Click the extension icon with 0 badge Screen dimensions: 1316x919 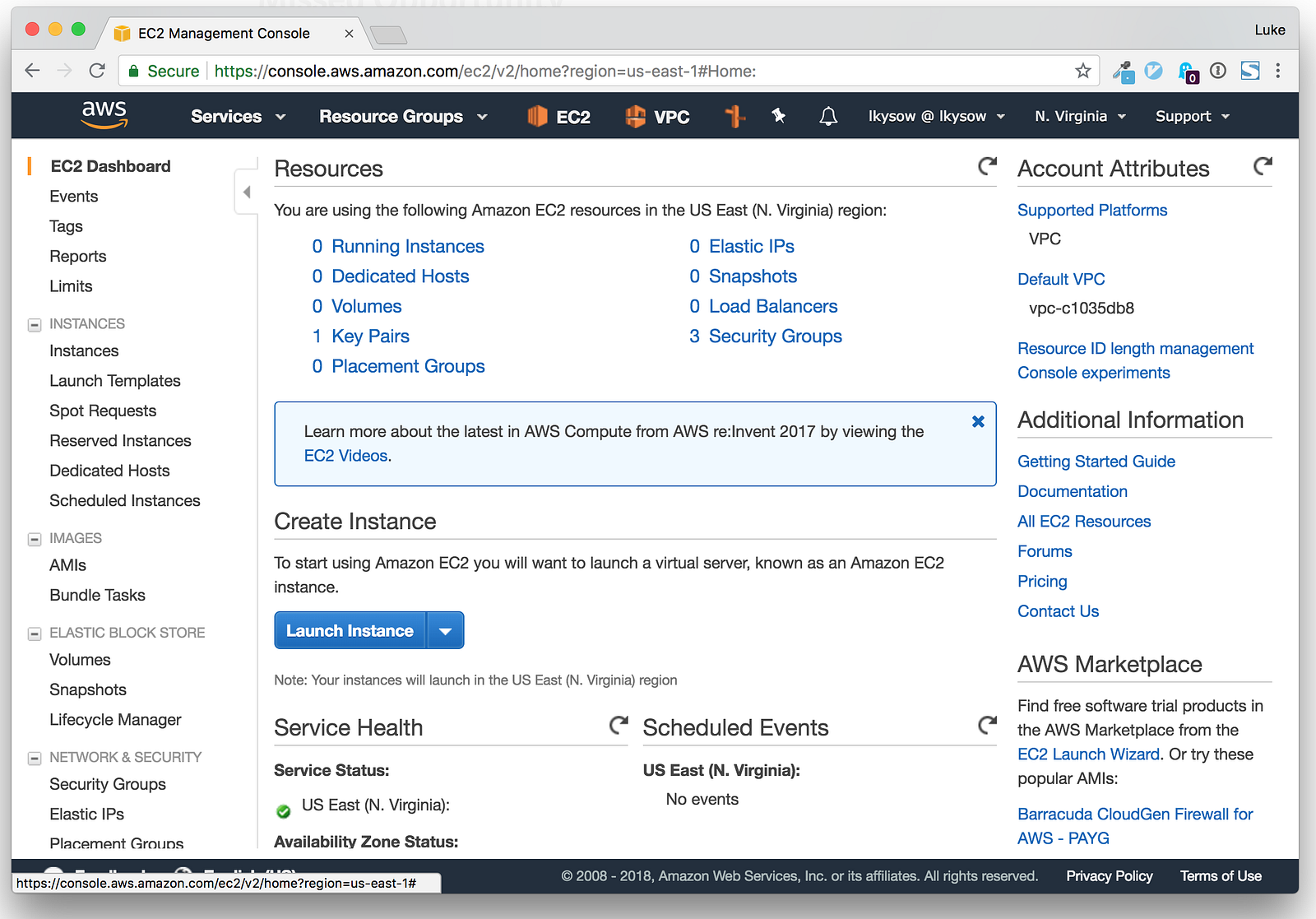tap(1188, 72)
